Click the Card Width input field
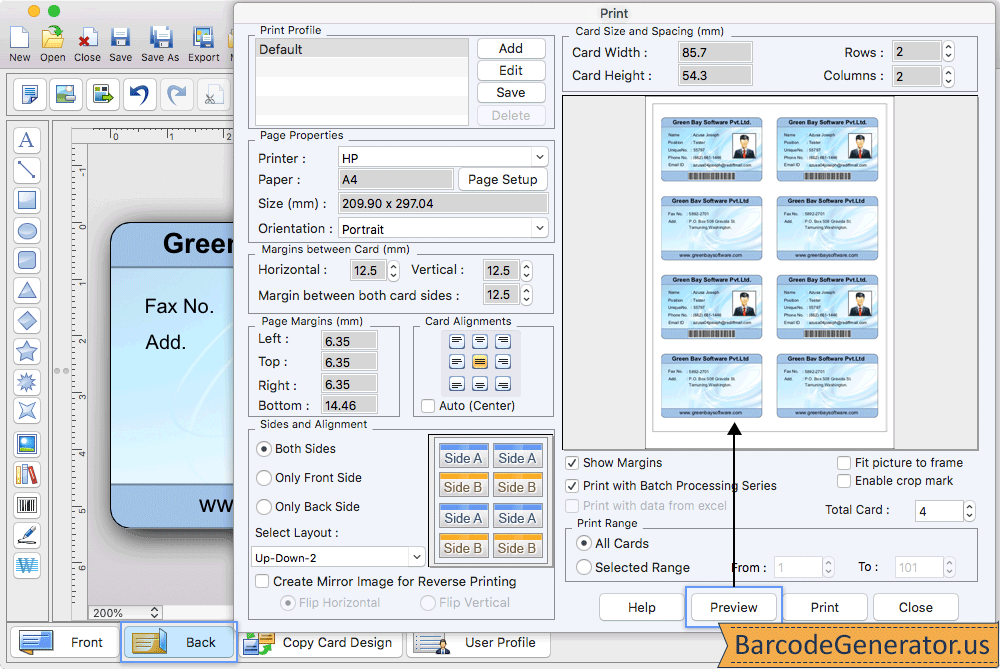1000x669 pixels. [x=715, y=52]
